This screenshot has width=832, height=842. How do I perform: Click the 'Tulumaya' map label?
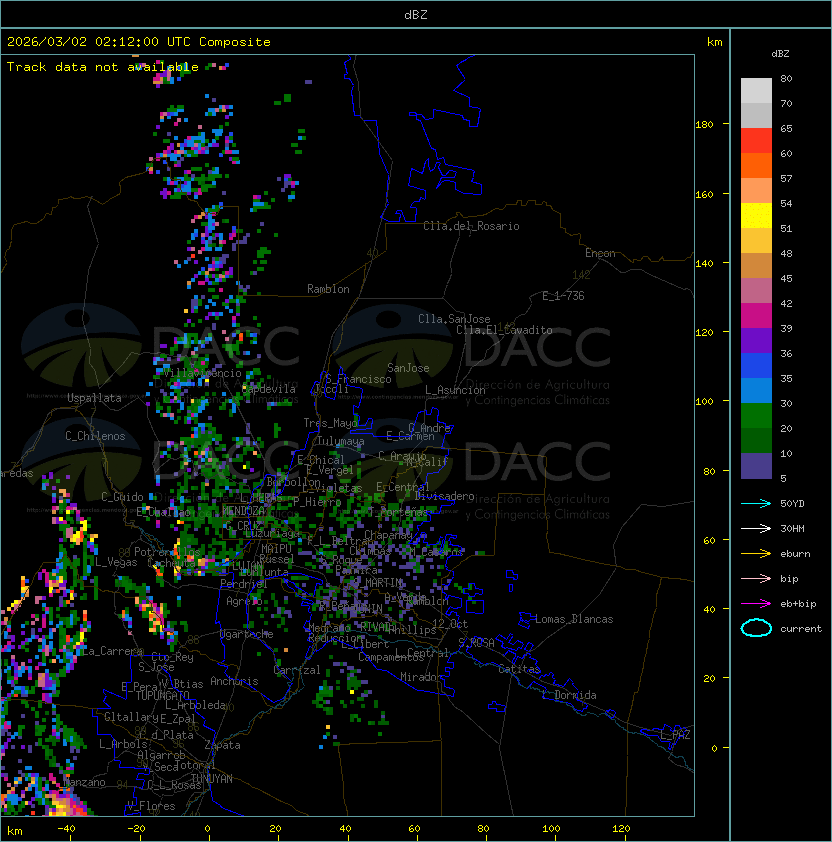tap(341, 441)
